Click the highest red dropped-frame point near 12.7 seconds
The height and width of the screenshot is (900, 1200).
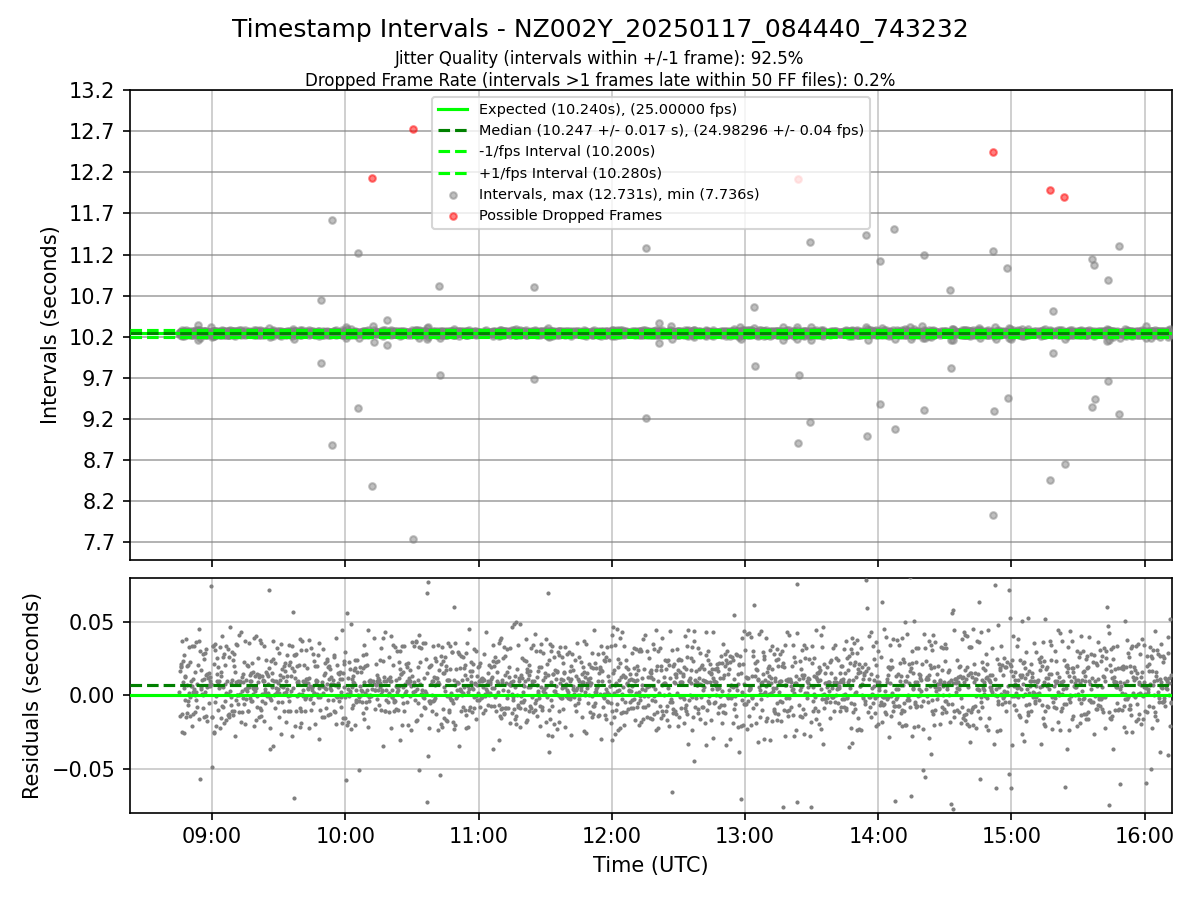click(x=413, y=129)
